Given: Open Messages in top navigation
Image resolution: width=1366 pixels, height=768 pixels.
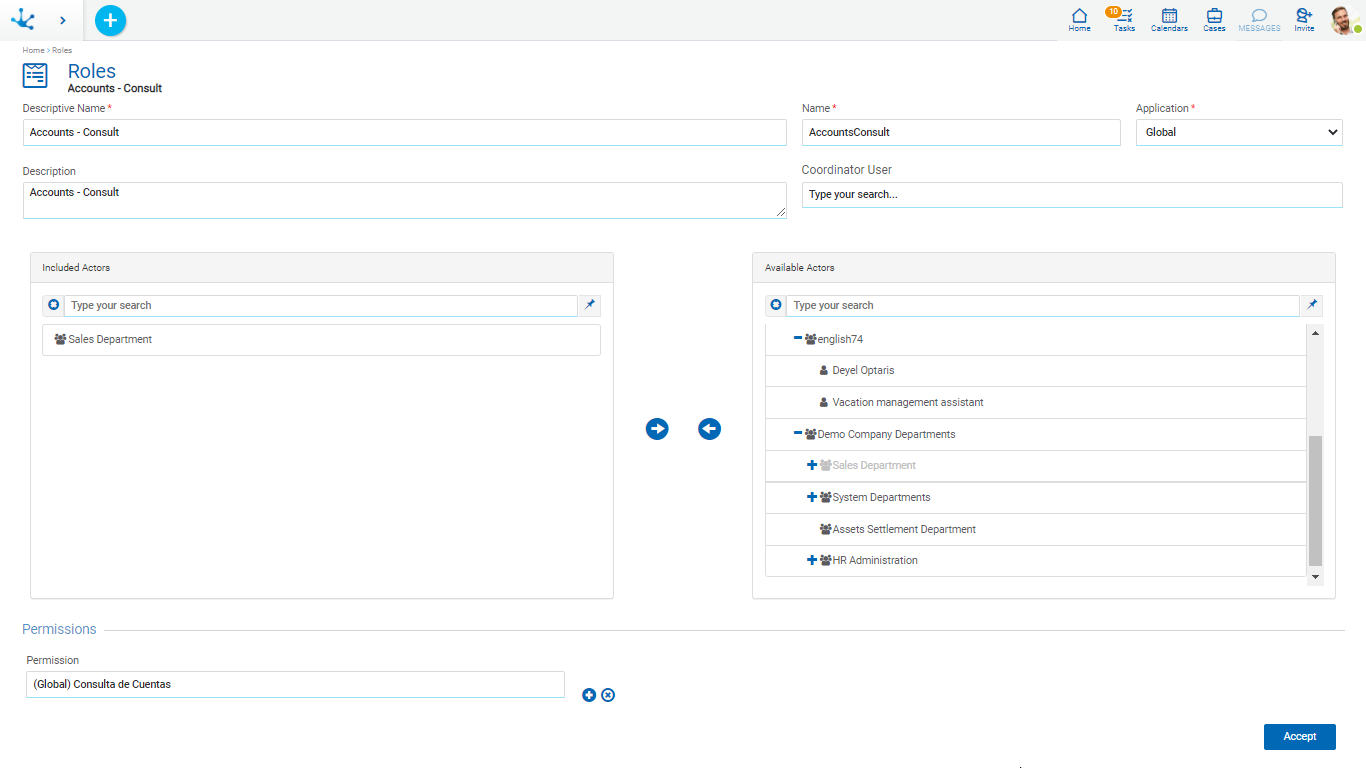Looking at the screenshot, I should (x=1259, y=19).
